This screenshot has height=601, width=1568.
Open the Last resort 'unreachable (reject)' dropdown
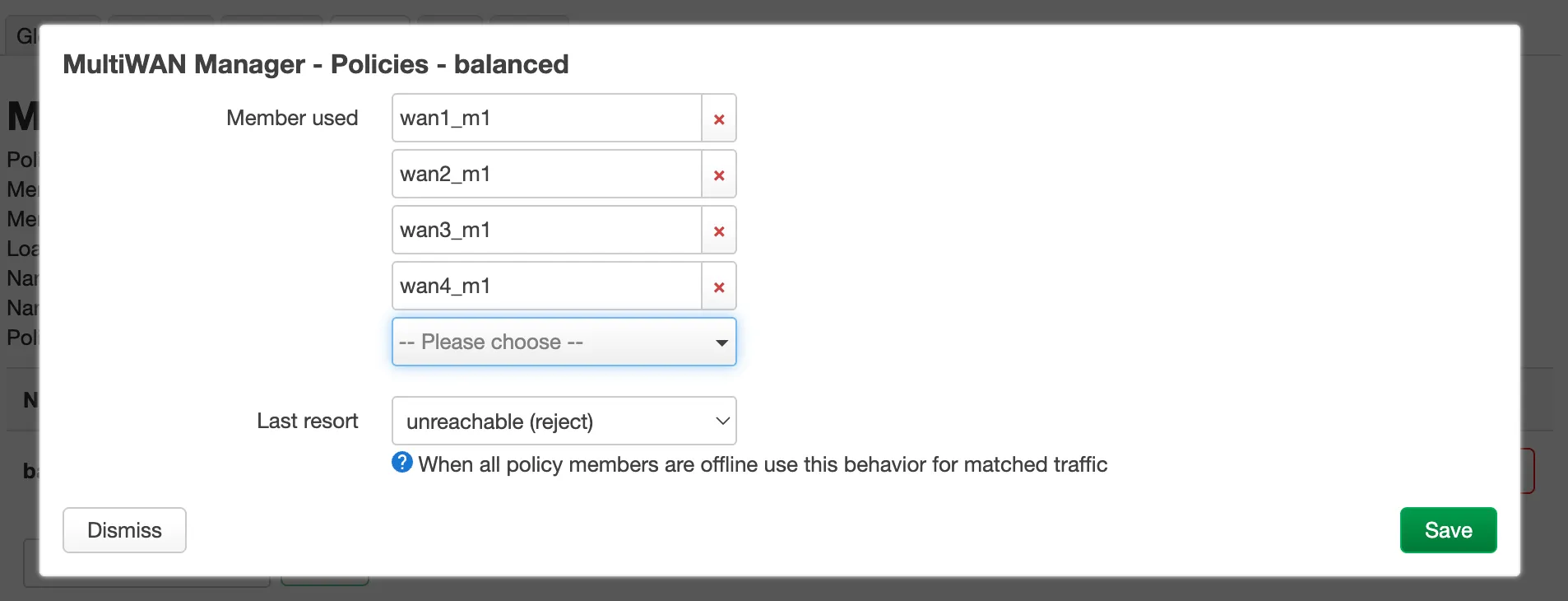click(x=551, y=421)
